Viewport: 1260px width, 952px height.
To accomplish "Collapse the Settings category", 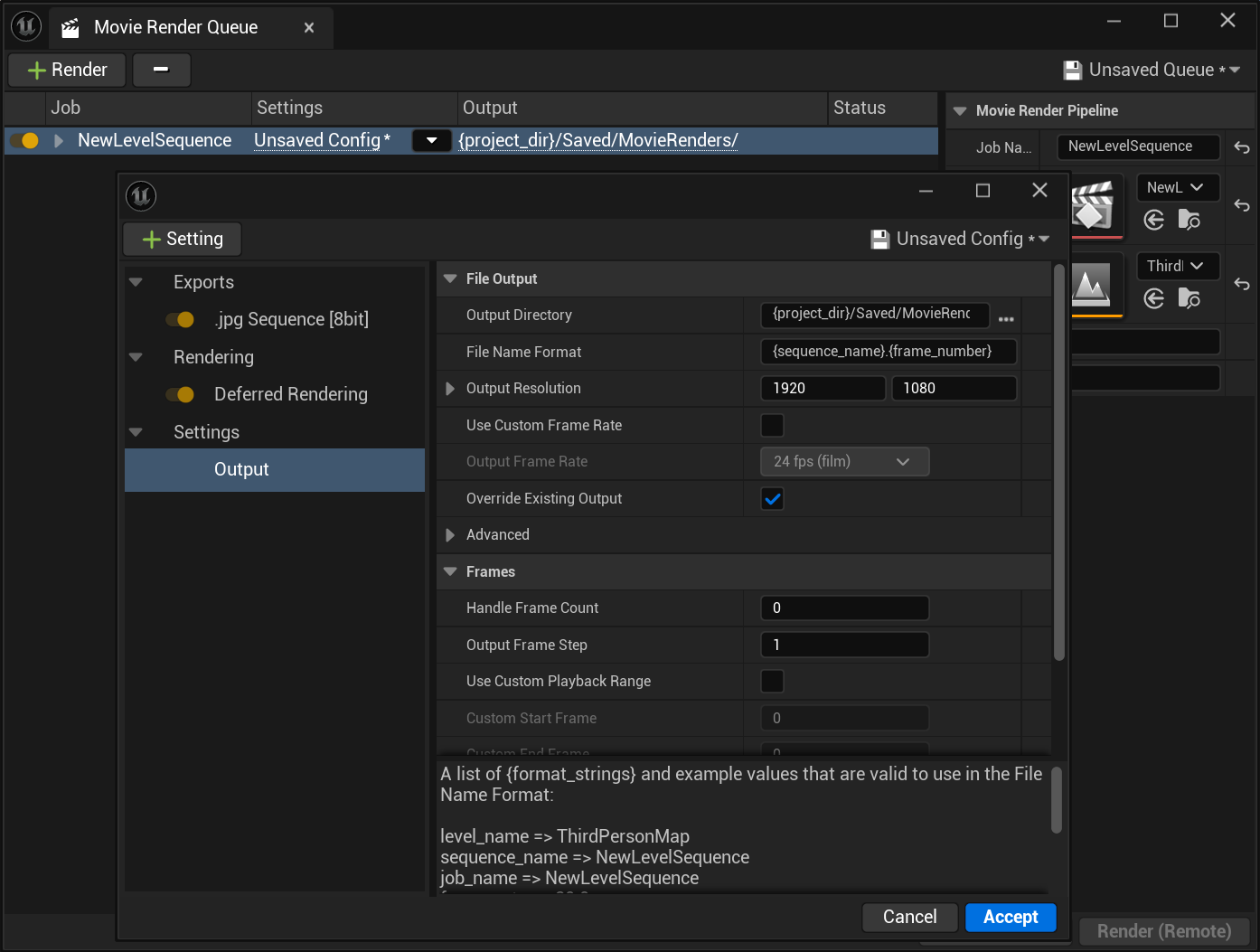I will pos(136,432).
